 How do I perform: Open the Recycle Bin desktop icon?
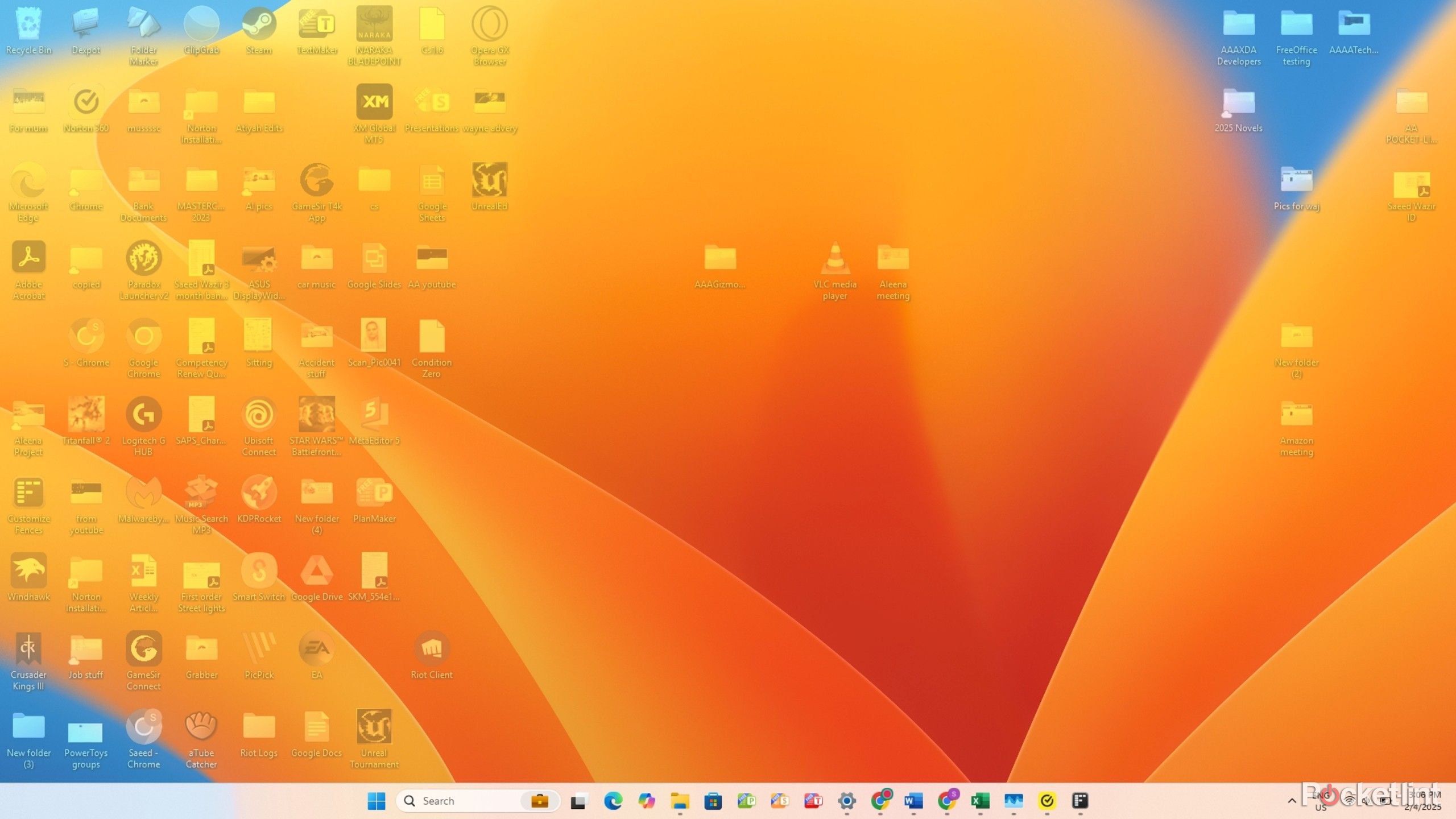pyautogui.click(x=28, y=31)
